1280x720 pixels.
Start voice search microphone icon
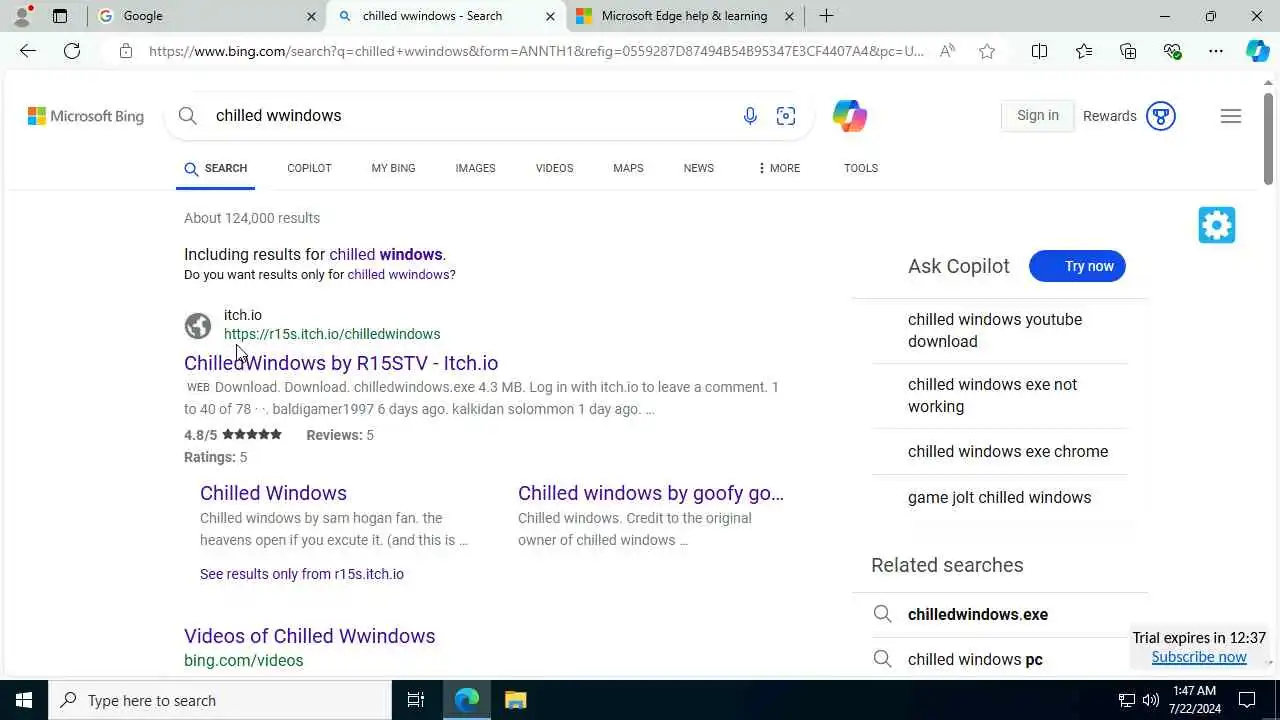(750, 116)
